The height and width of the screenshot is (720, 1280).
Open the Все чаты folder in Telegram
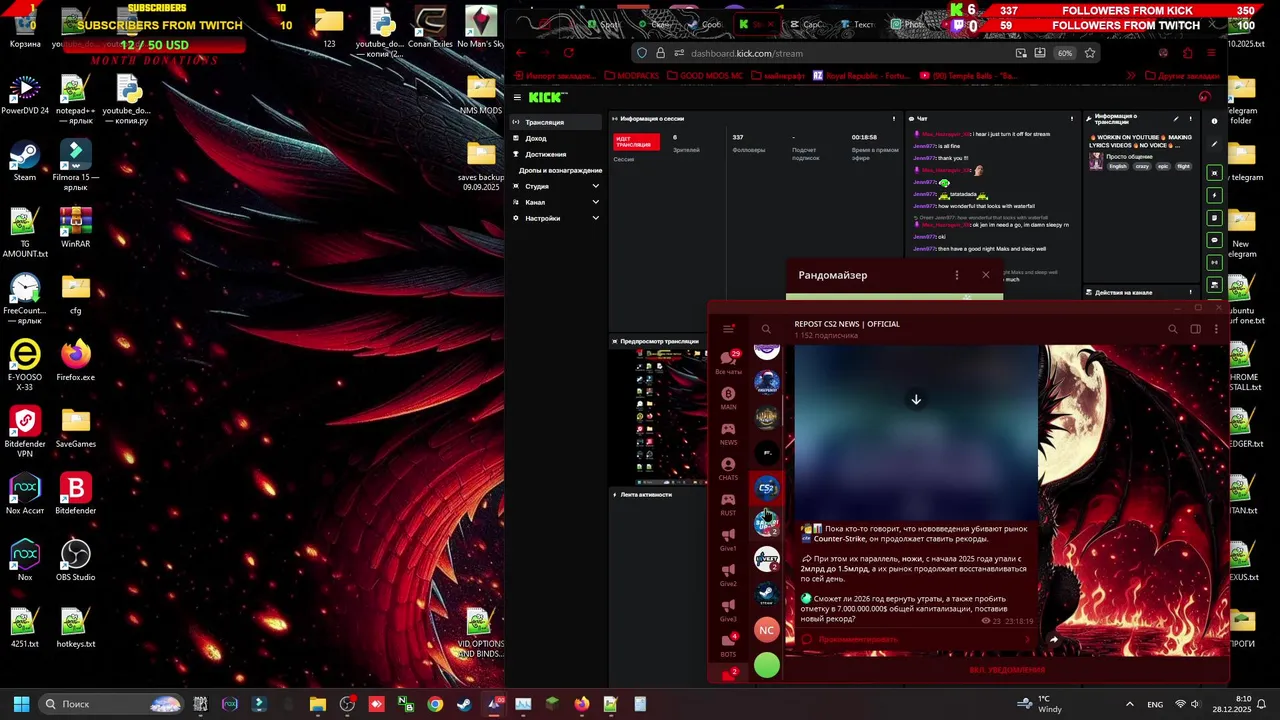pos(728,362)
